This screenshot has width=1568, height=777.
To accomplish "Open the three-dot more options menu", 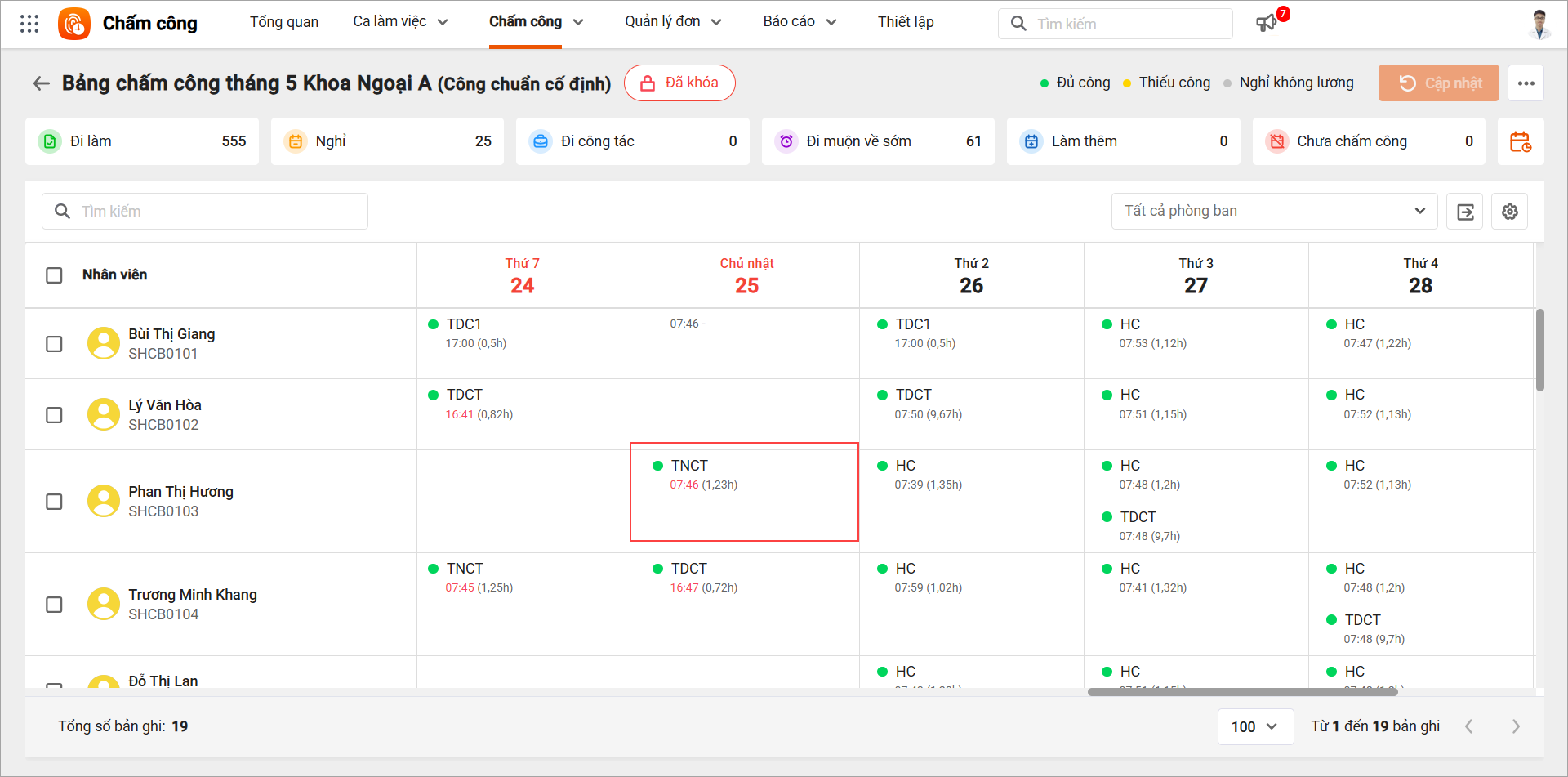I will click(1526, 83).
